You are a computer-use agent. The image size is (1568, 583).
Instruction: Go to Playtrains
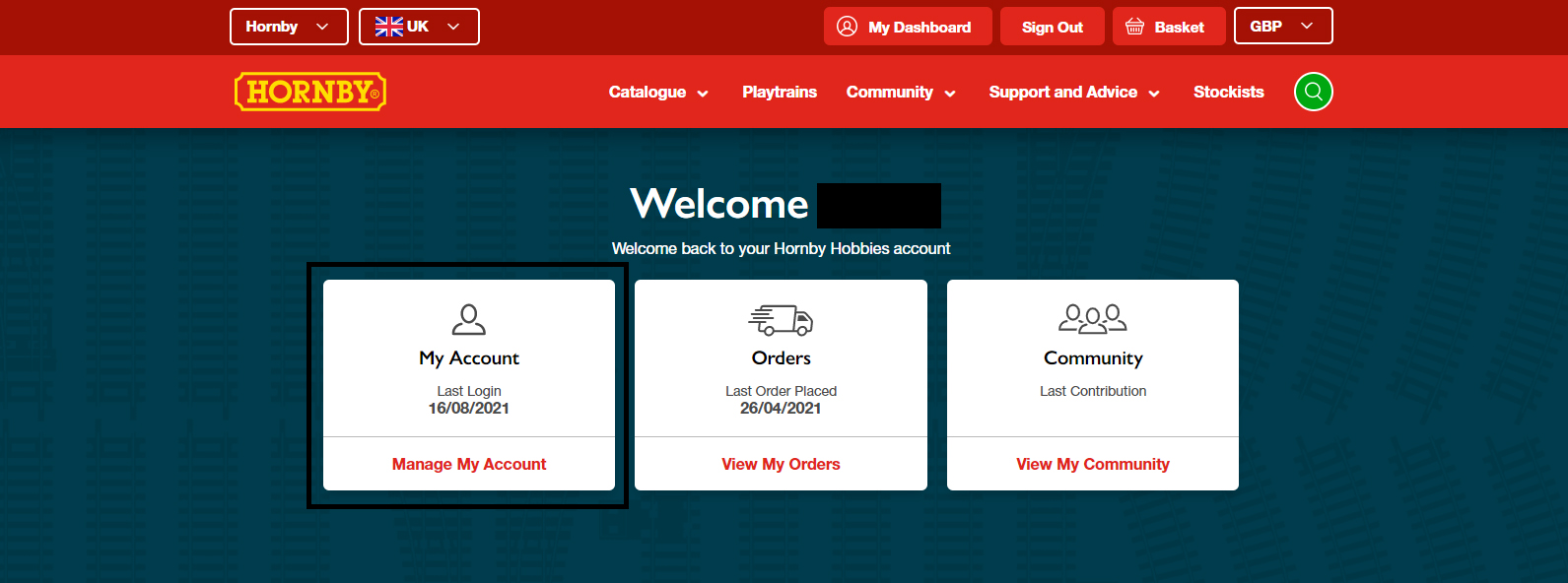(x=780, y=92)
